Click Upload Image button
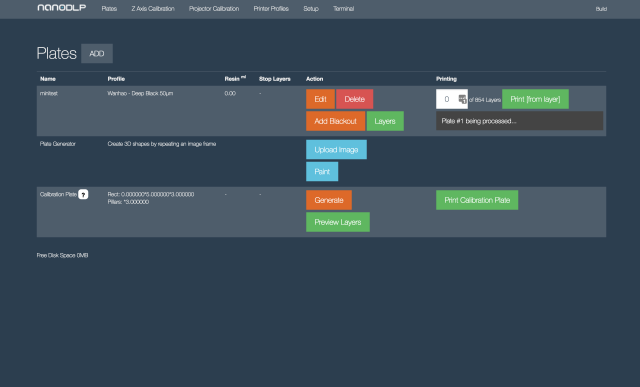The image size is (640, 387). coord(336,150)
